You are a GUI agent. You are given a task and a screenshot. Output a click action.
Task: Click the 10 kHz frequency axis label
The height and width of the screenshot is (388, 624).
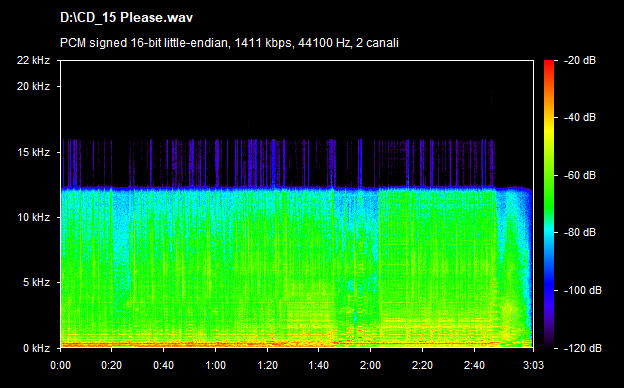(33, 217)
